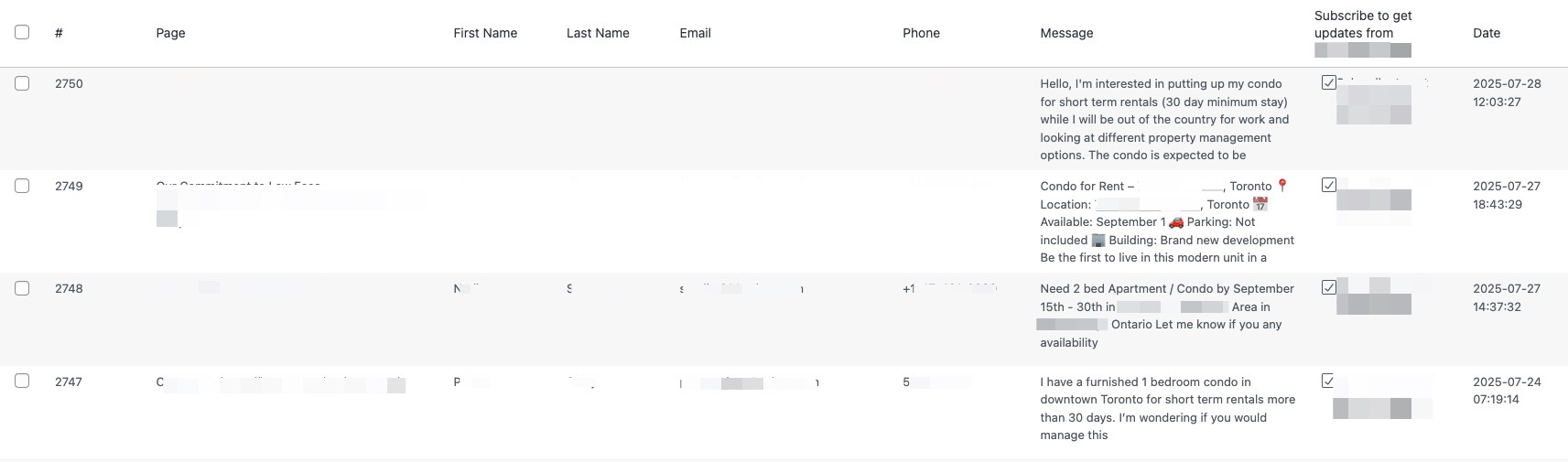Toggle the subscribe checkbox in entry 2750
This screenshot has width=1568, height=462.
(1328, 82)
